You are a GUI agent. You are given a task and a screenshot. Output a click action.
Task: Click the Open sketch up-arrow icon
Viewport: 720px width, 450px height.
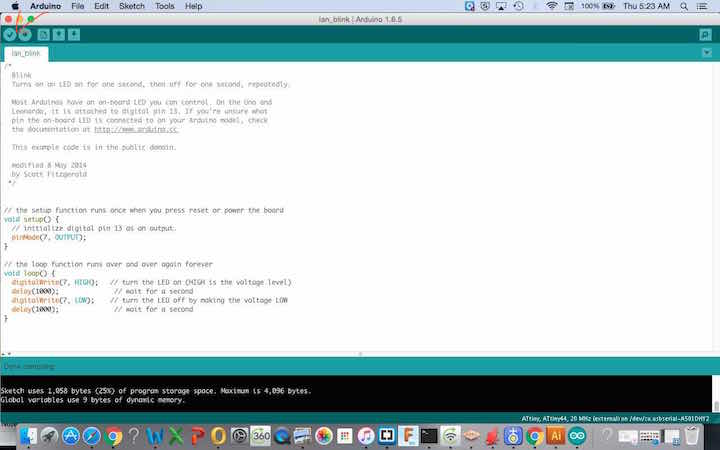click(59, 34)
